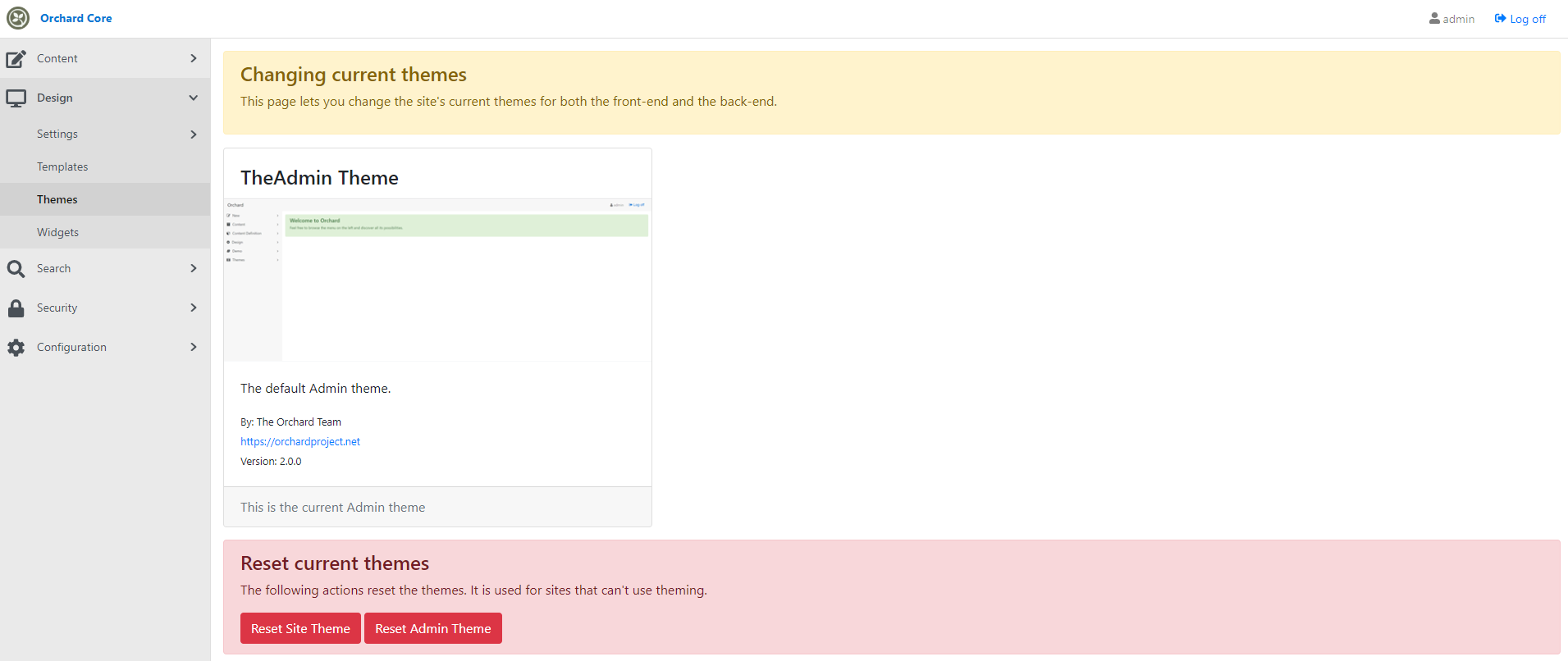This screenshot has height=661, width=1568.
Task: Click the Log off link
Action: pyautogui.click(x=1520, y=19)
